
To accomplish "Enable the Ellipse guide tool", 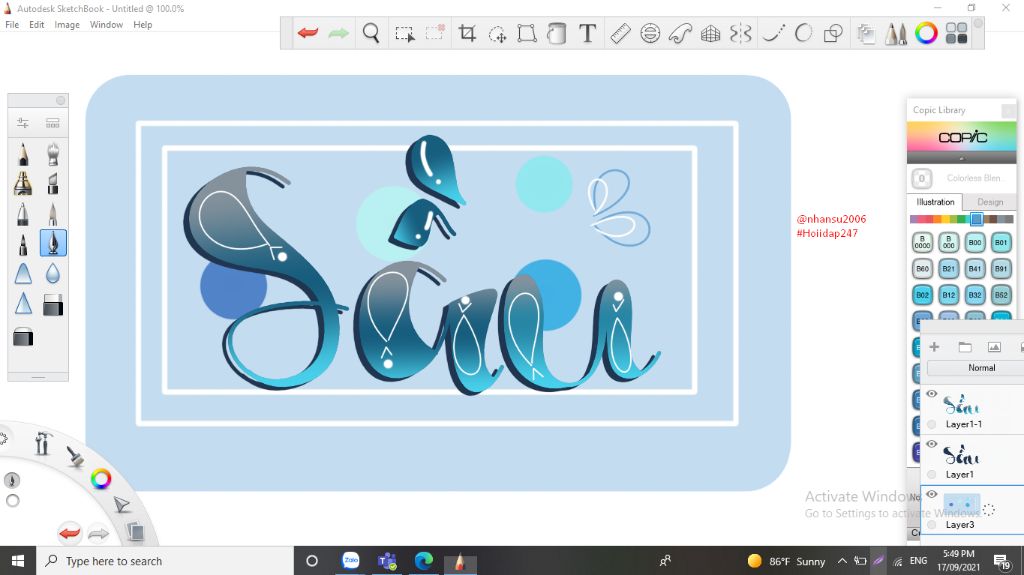I will coord(650,33).
